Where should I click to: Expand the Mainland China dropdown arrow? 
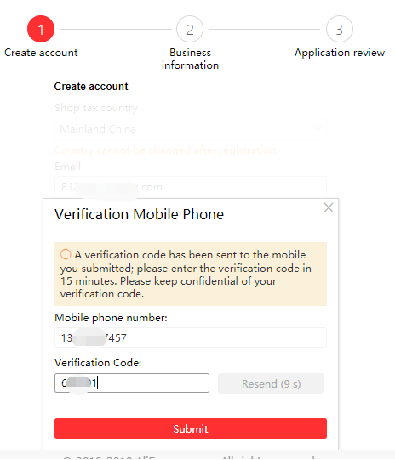[x=317, y=128]
